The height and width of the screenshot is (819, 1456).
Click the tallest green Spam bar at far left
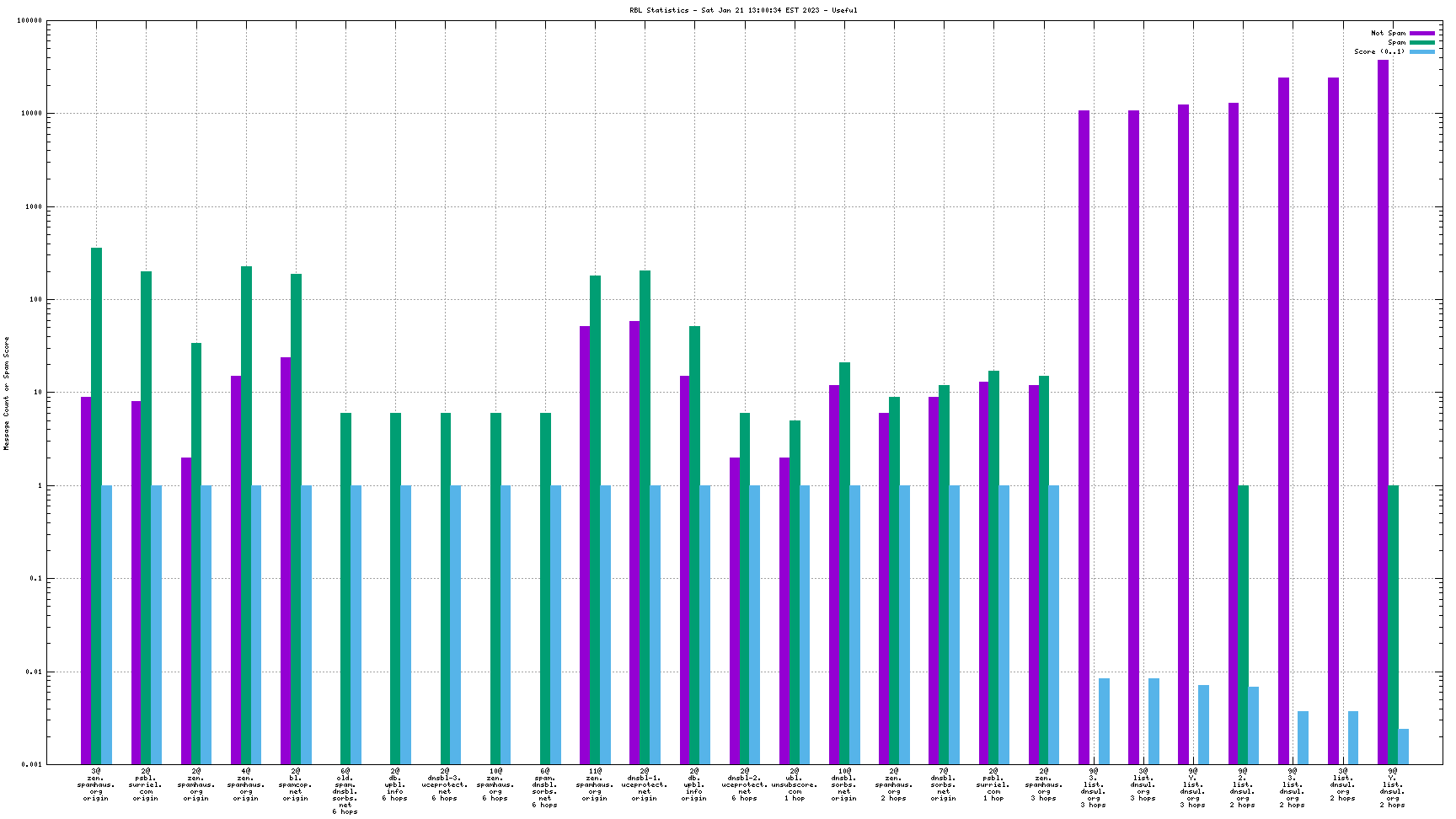(x=96, y=506)
